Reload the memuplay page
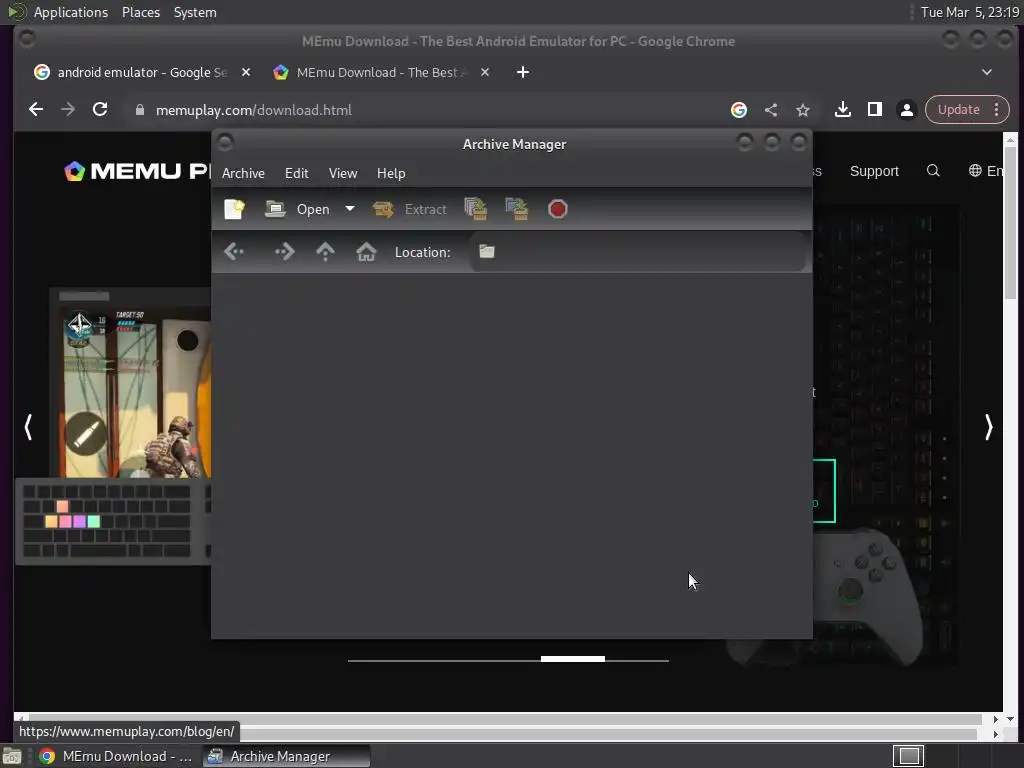 coord(100,110)
